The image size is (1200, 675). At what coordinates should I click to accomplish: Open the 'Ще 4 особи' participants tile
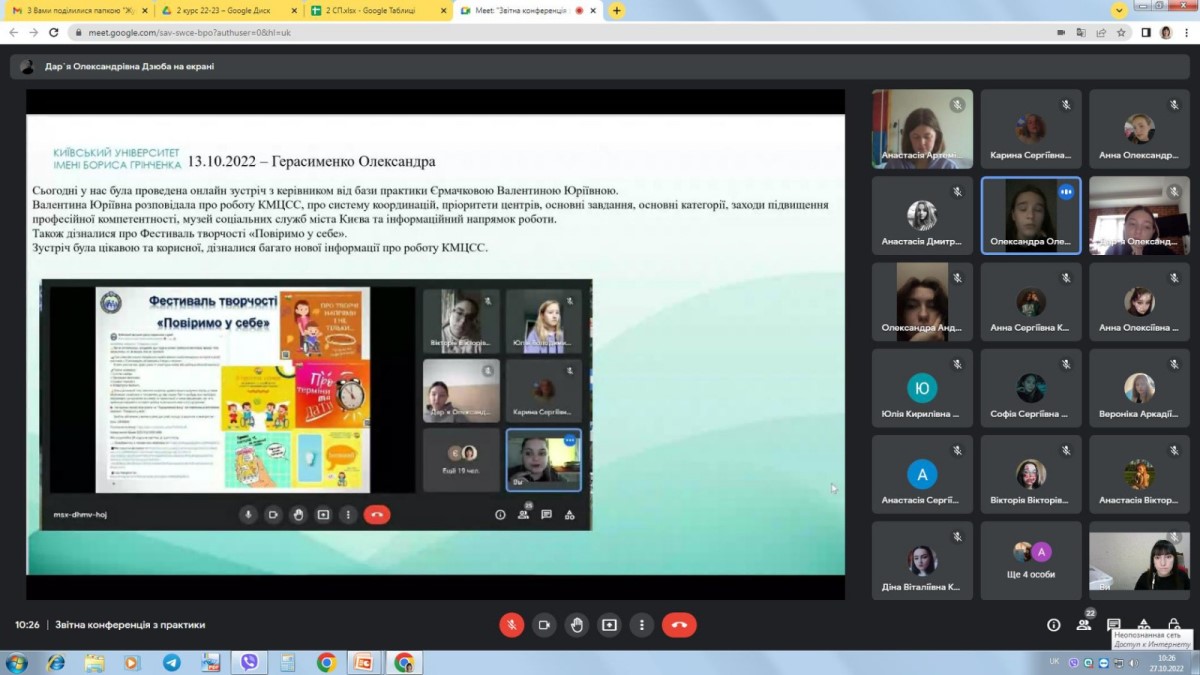[1031, 561]
